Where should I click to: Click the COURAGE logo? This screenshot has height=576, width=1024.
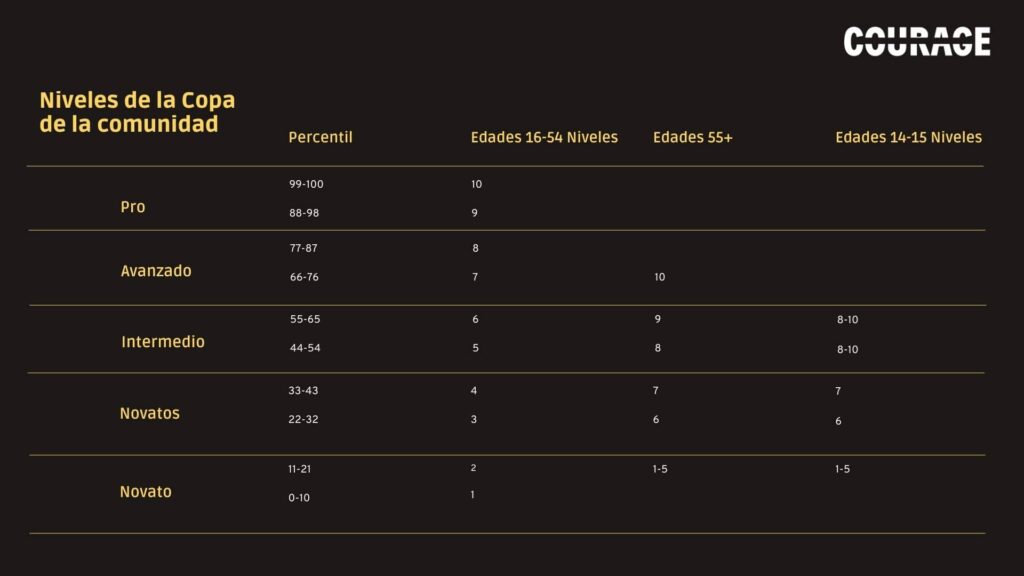(917, 41)
